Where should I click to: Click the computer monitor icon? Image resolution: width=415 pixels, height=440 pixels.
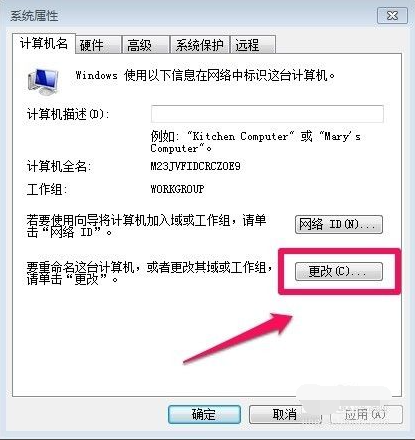point(43,81)
